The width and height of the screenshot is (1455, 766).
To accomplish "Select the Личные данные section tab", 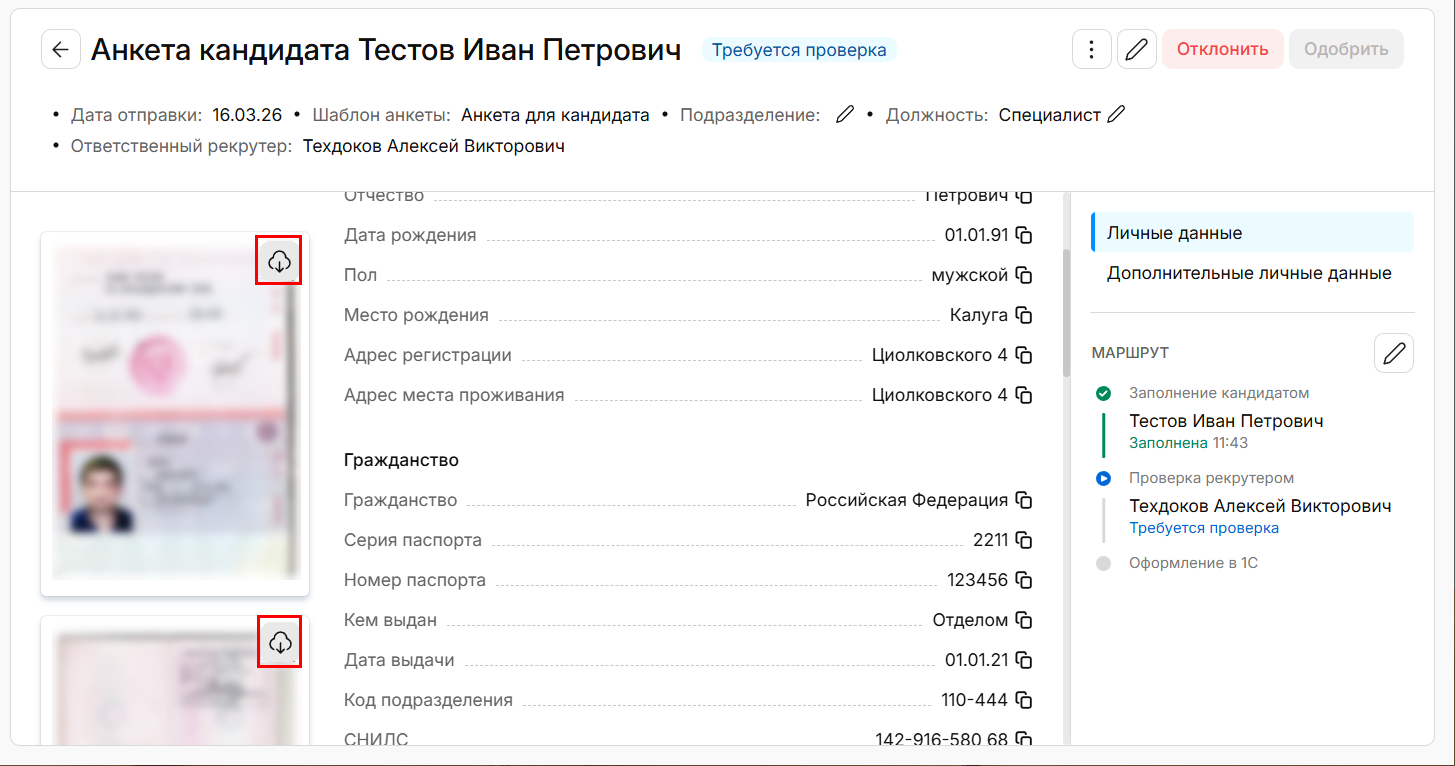I will (x=1252, y=233).
